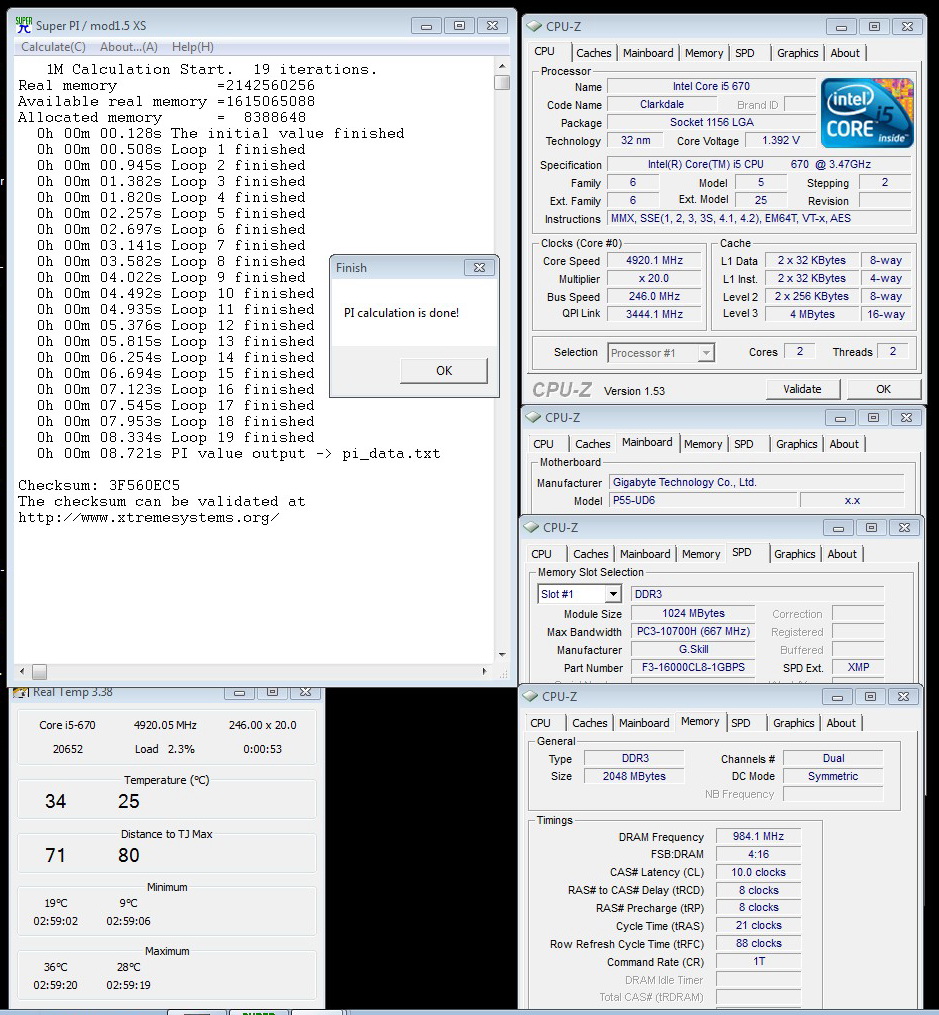
Task: Click the Super PI vertical scroll thumb
Action: [x=502, y=82]
